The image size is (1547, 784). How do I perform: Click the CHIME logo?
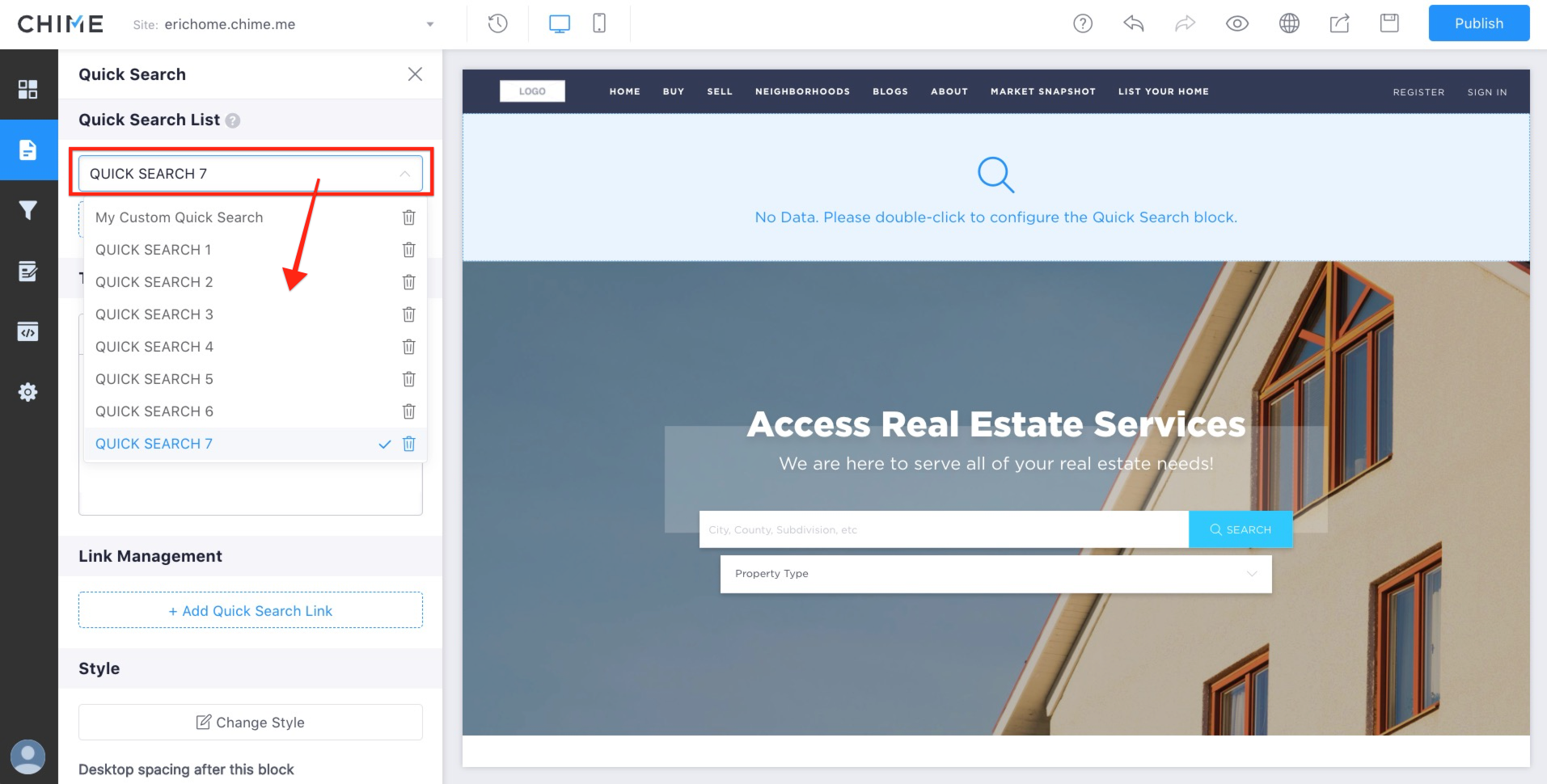[61, 24]
